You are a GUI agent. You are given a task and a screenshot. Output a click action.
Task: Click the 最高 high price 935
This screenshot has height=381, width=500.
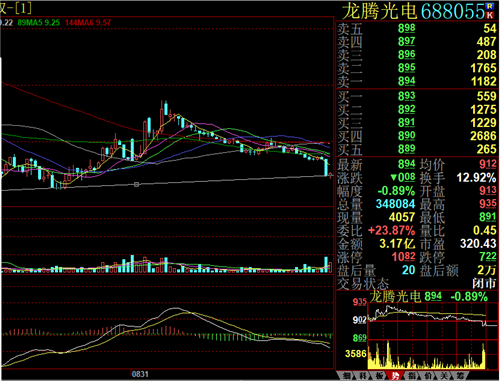click(x=488, y=204)
